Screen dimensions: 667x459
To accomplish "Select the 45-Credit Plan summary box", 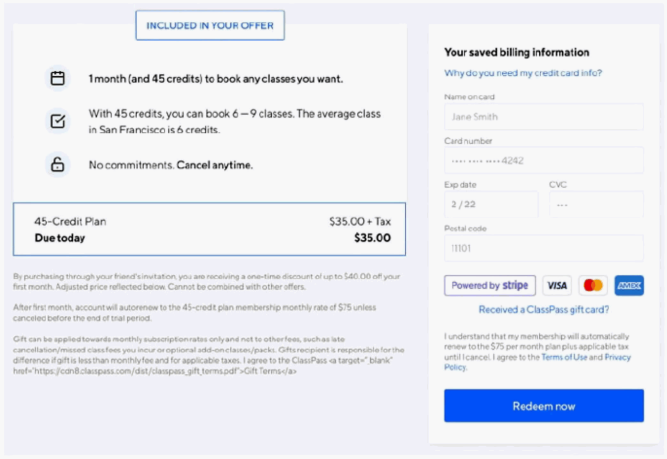I will click(x=209, y=230).
